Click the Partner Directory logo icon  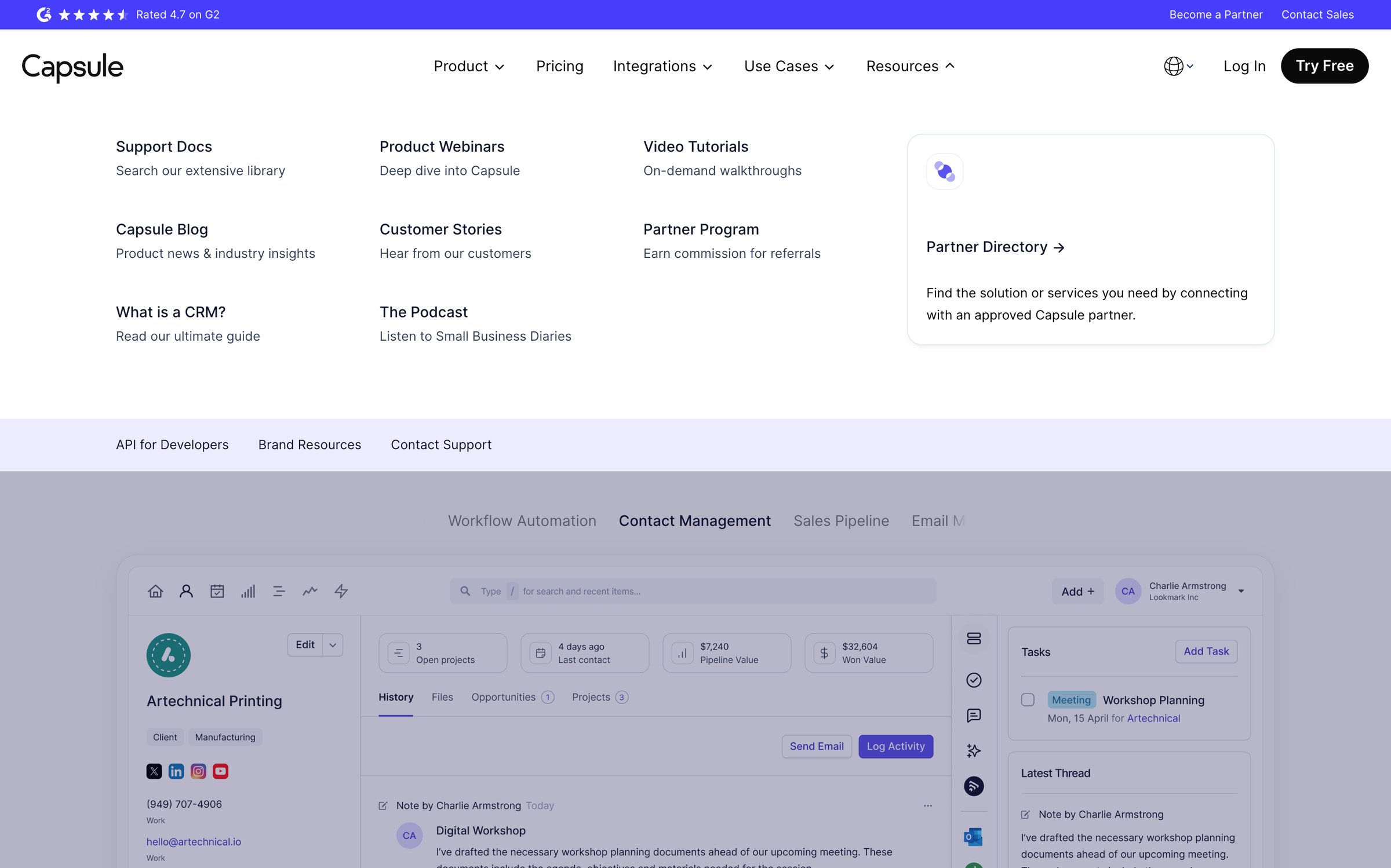(x=944, y=172)
